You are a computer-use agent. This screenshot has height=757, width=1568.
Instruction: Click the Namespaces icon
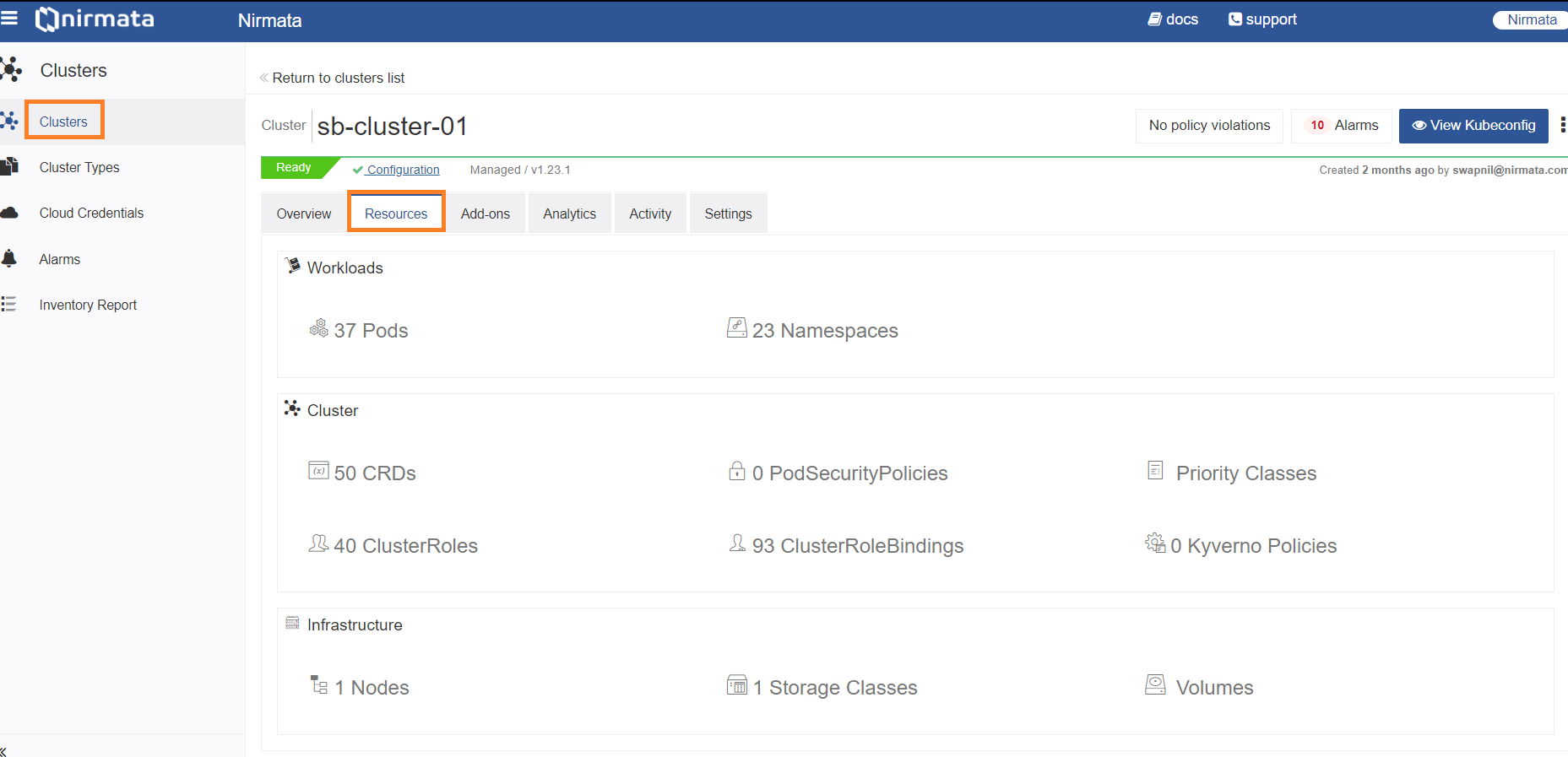[737, 327]
